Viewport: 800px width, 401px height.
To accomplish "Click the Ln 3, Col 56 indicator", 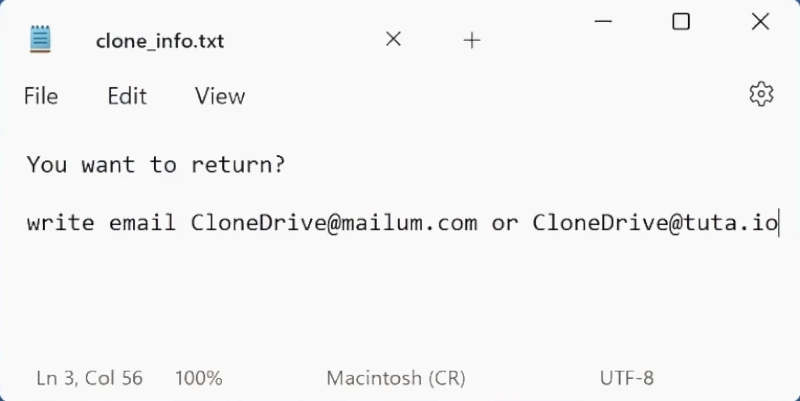I will (x=89, y=378).
